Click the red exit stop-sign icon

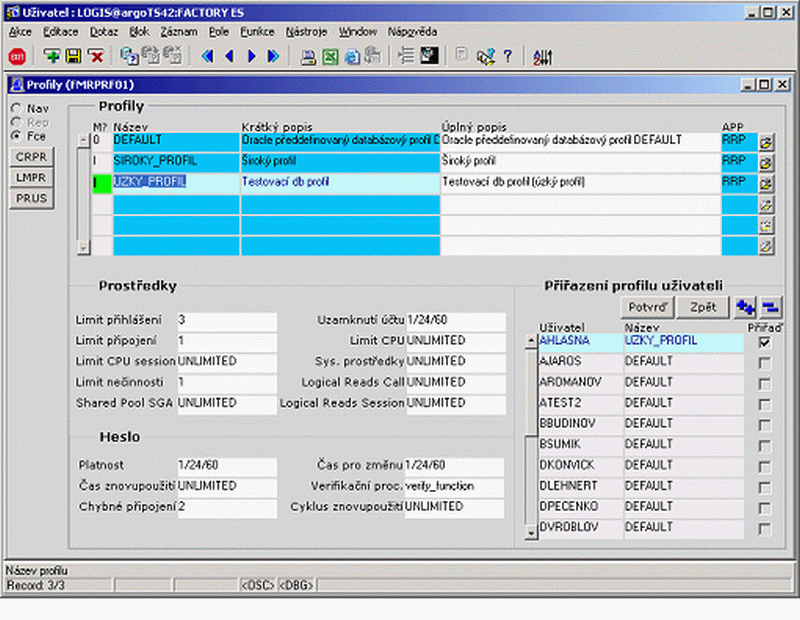[x=17, y=56]
